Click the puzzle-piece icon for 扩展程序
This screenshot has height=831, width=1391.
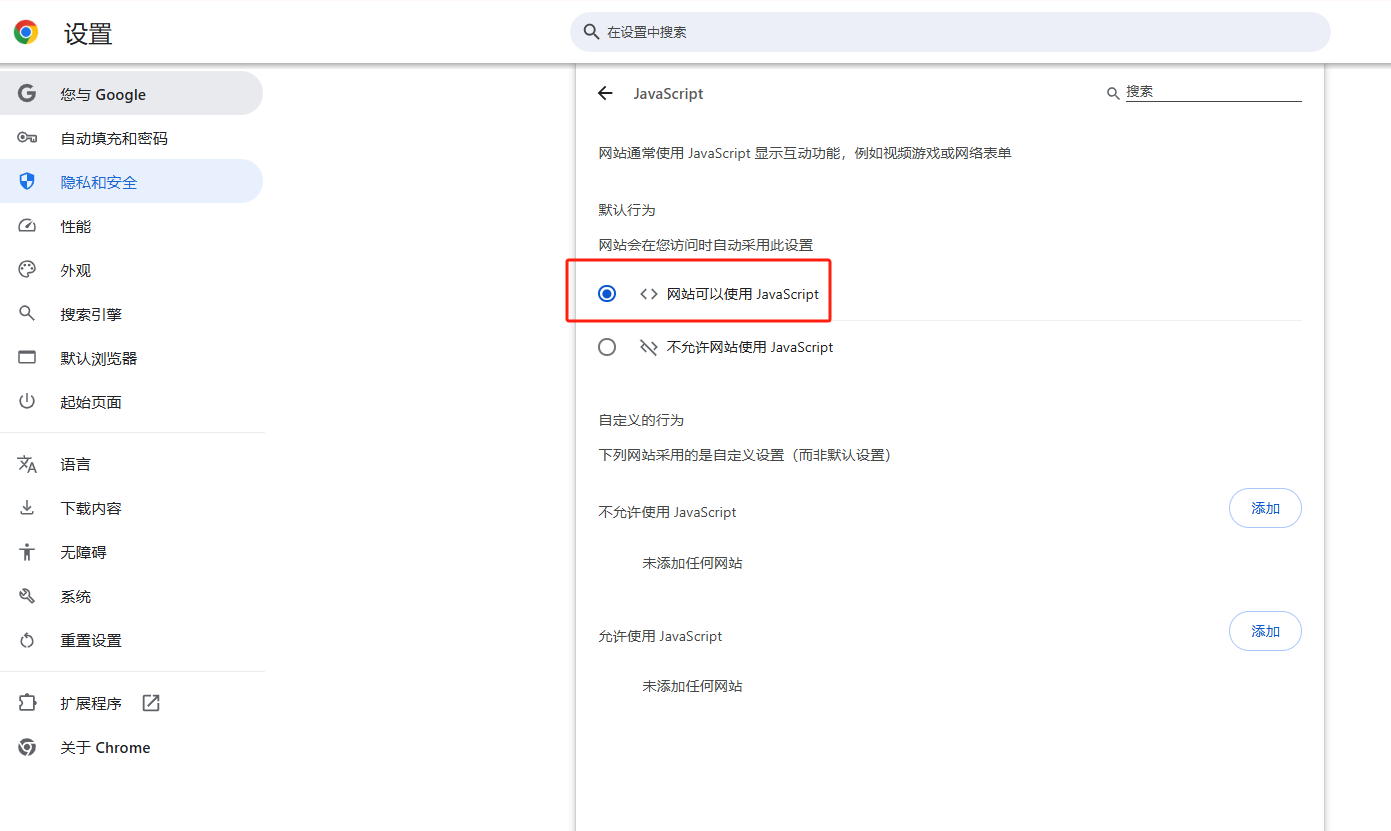(27, 703)
